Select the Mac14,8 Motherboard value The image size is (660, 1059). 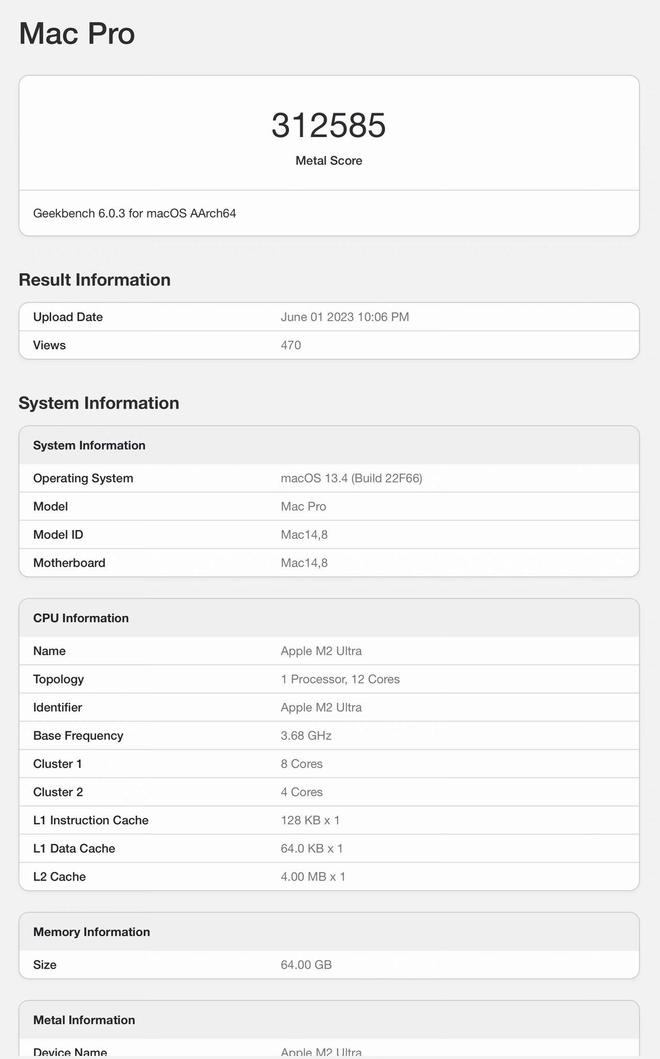click(304, 563)
